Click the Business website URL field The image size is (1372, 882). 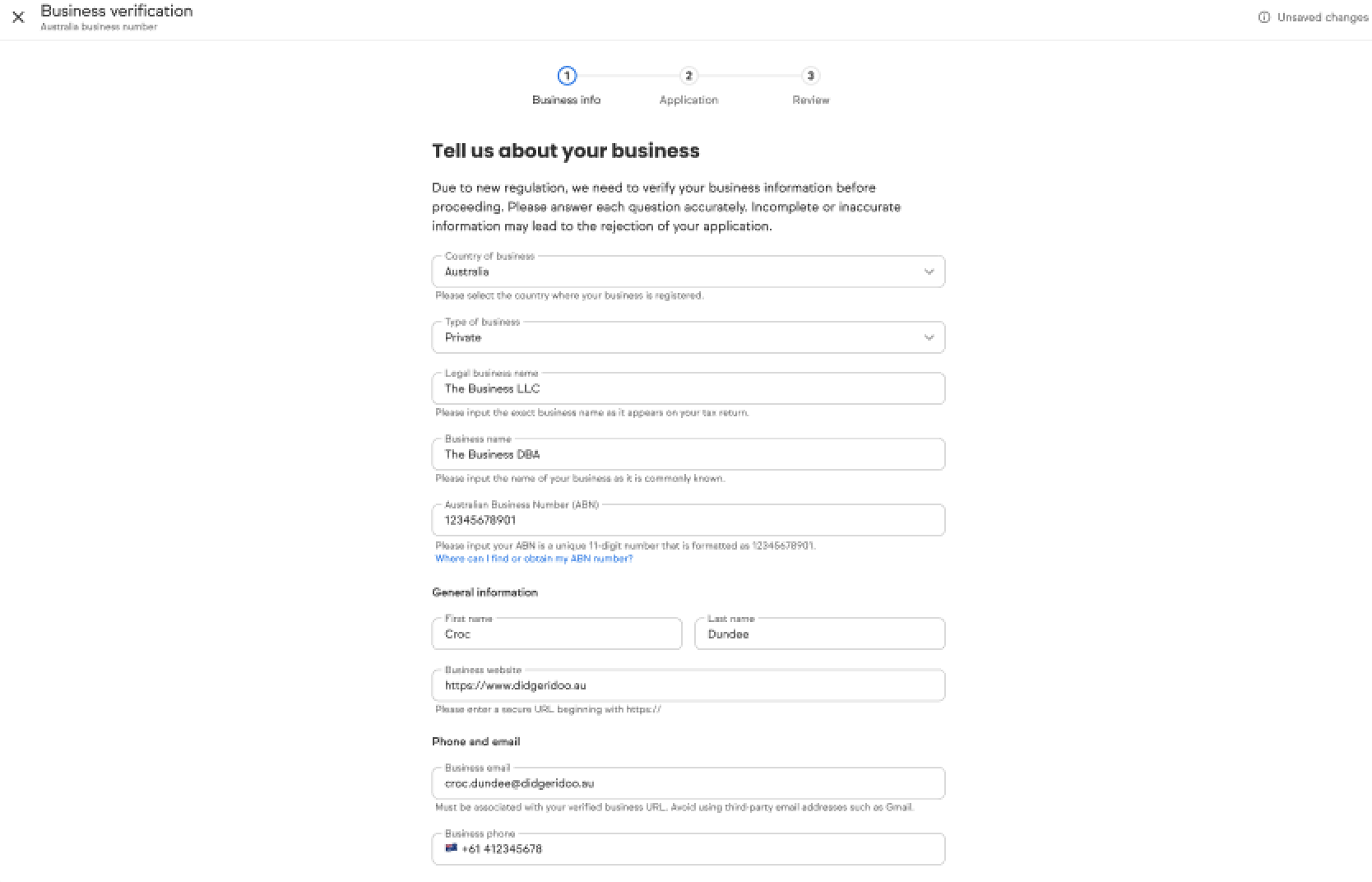coord(688,685)
